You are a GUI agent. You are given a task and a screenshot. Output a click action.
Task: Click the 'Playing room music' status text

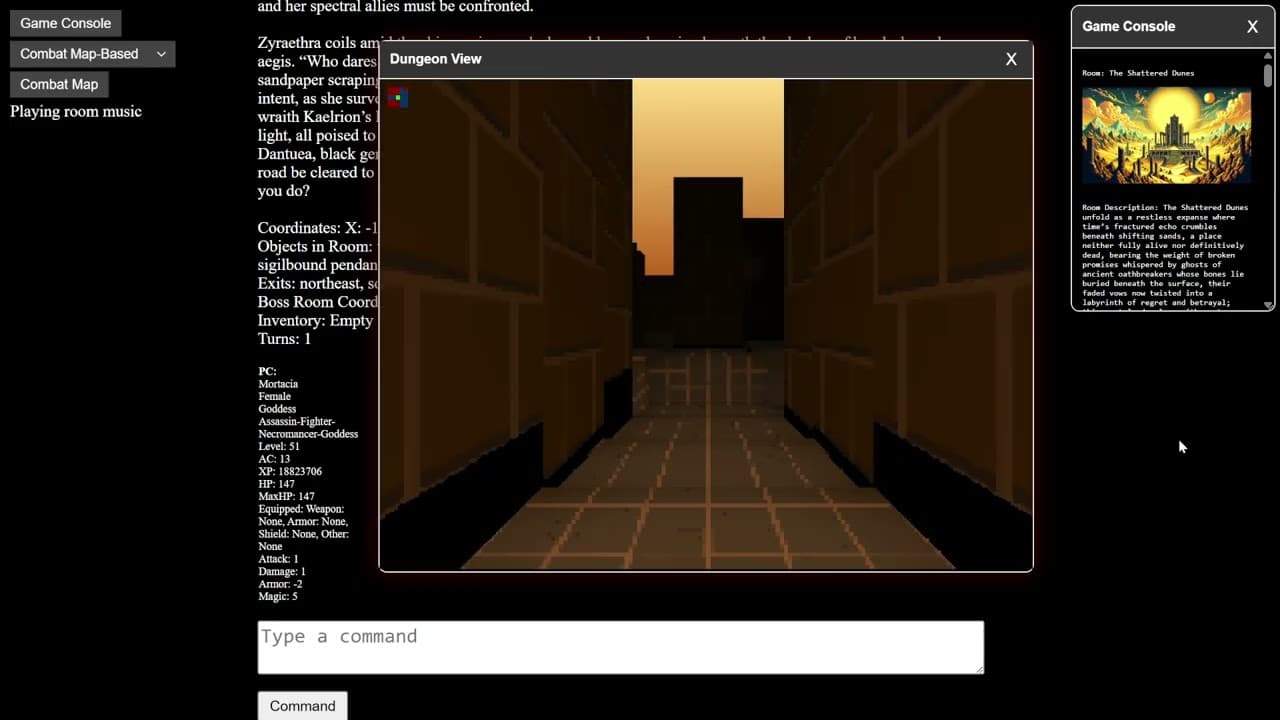pyautogui.click(x=76, y=111)
